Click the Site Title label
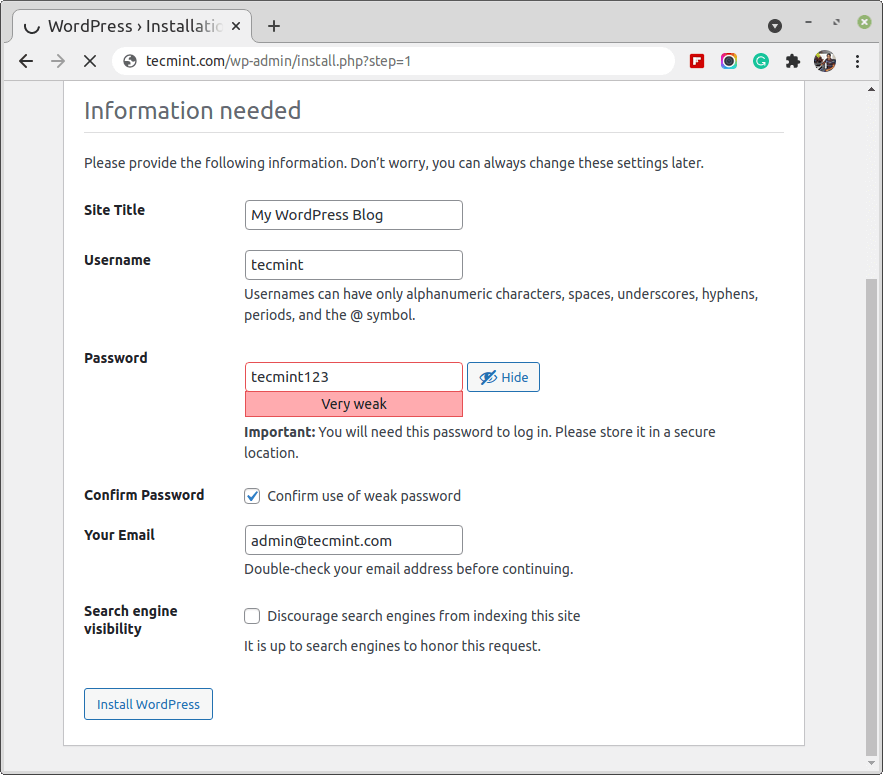 pos(114,210)
